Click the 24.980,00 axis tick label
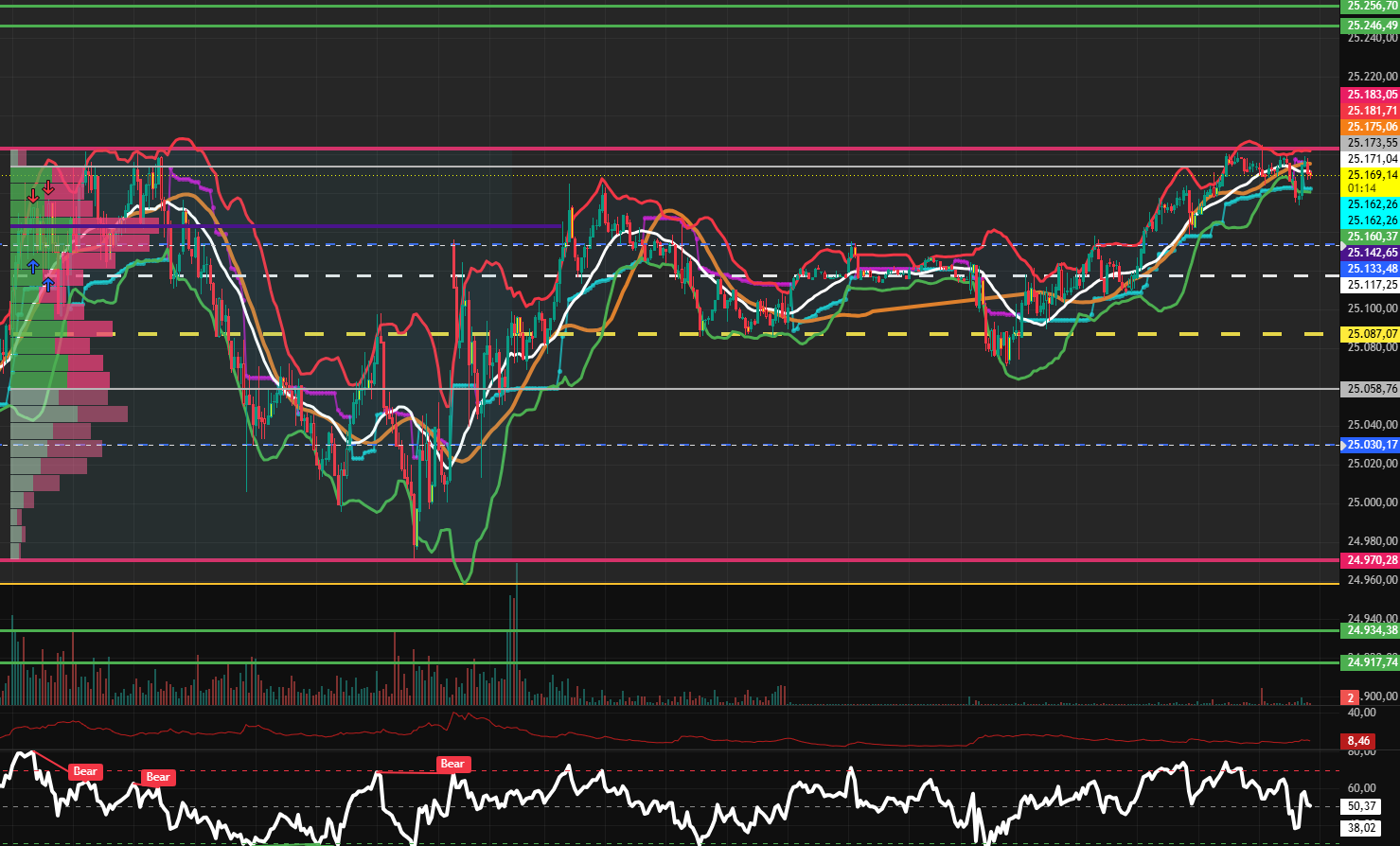 (1373, 541)
